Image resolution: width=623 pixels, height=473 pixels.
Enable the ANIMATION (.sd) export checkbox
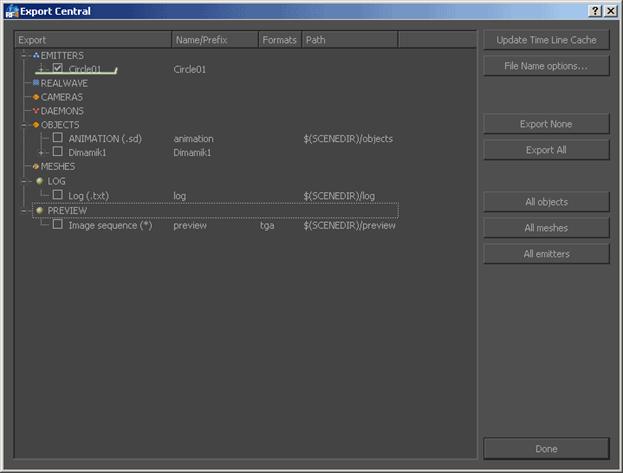click(58, 138)
